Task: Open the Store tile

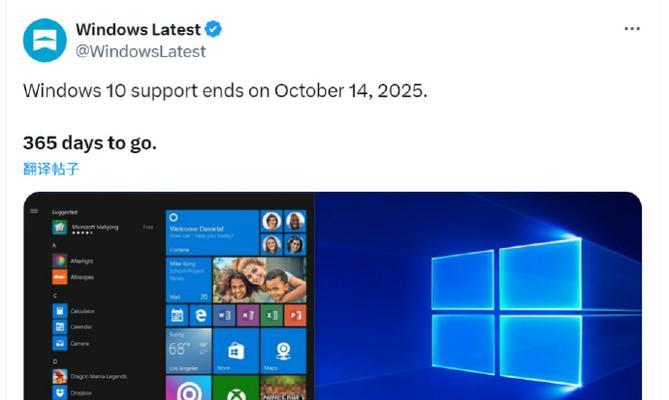Action: coord(236,351)
